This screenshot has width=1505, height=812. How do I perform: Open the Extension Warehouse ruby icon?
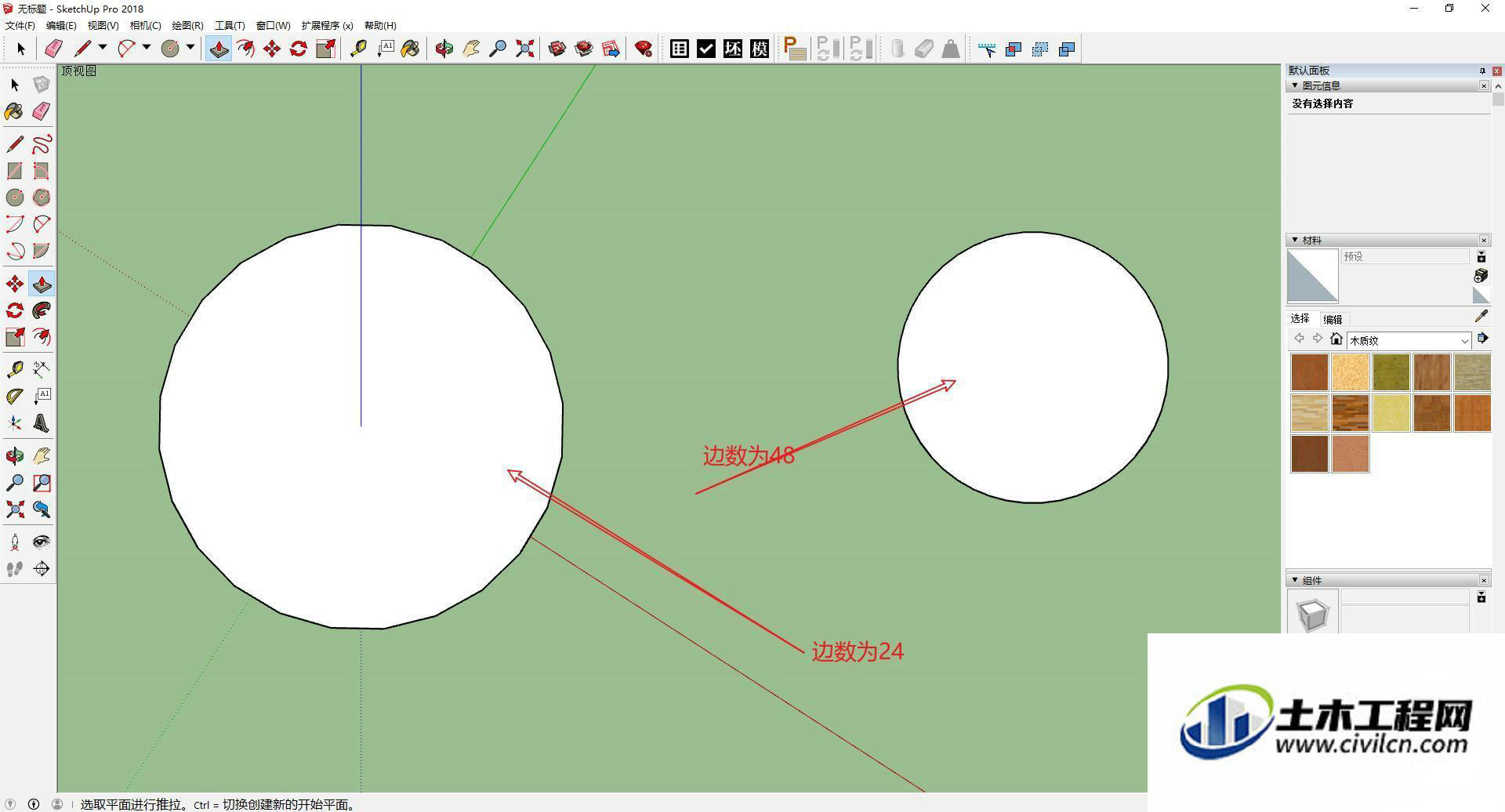[x=644, y=49]
